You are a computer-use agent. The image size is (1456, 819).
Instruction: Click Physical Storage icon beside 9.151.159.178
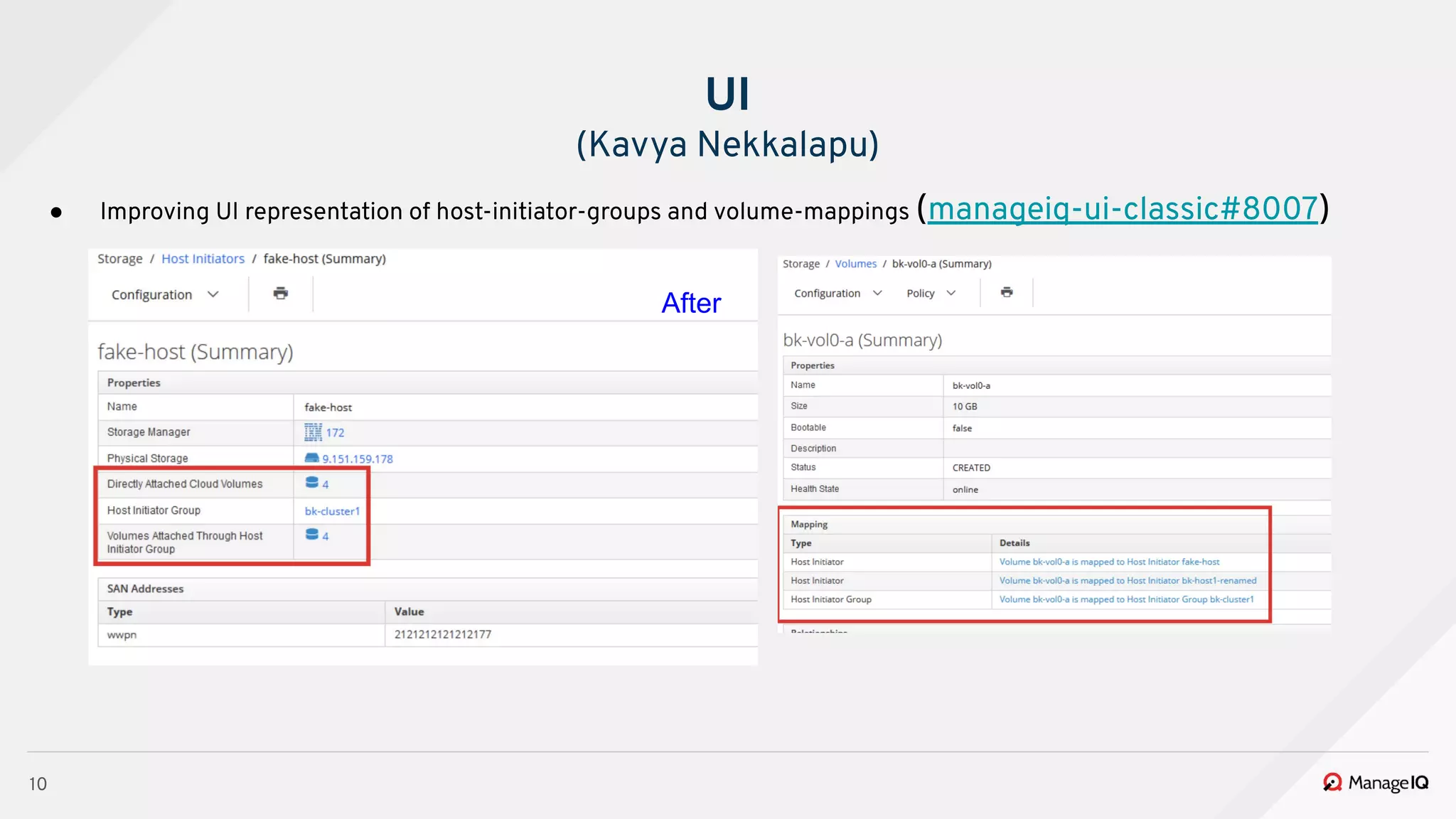pyautogui.click(x=311, y=458)
